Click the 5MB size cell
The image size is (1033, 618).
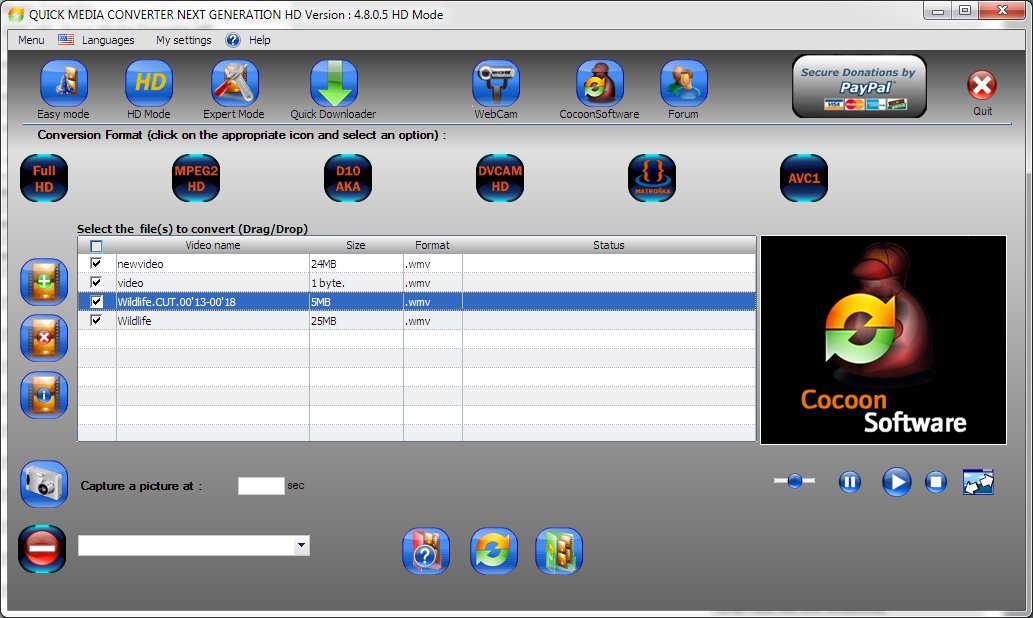(356, 302)
